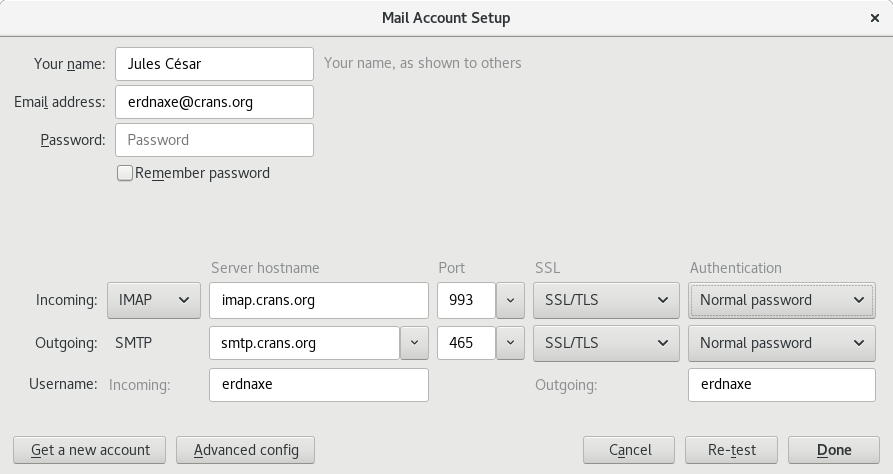The height and width of the screenshot is (474, 893).
Task: Open the SMTP server hostname dropdown arrow
Action: (414, 343)
